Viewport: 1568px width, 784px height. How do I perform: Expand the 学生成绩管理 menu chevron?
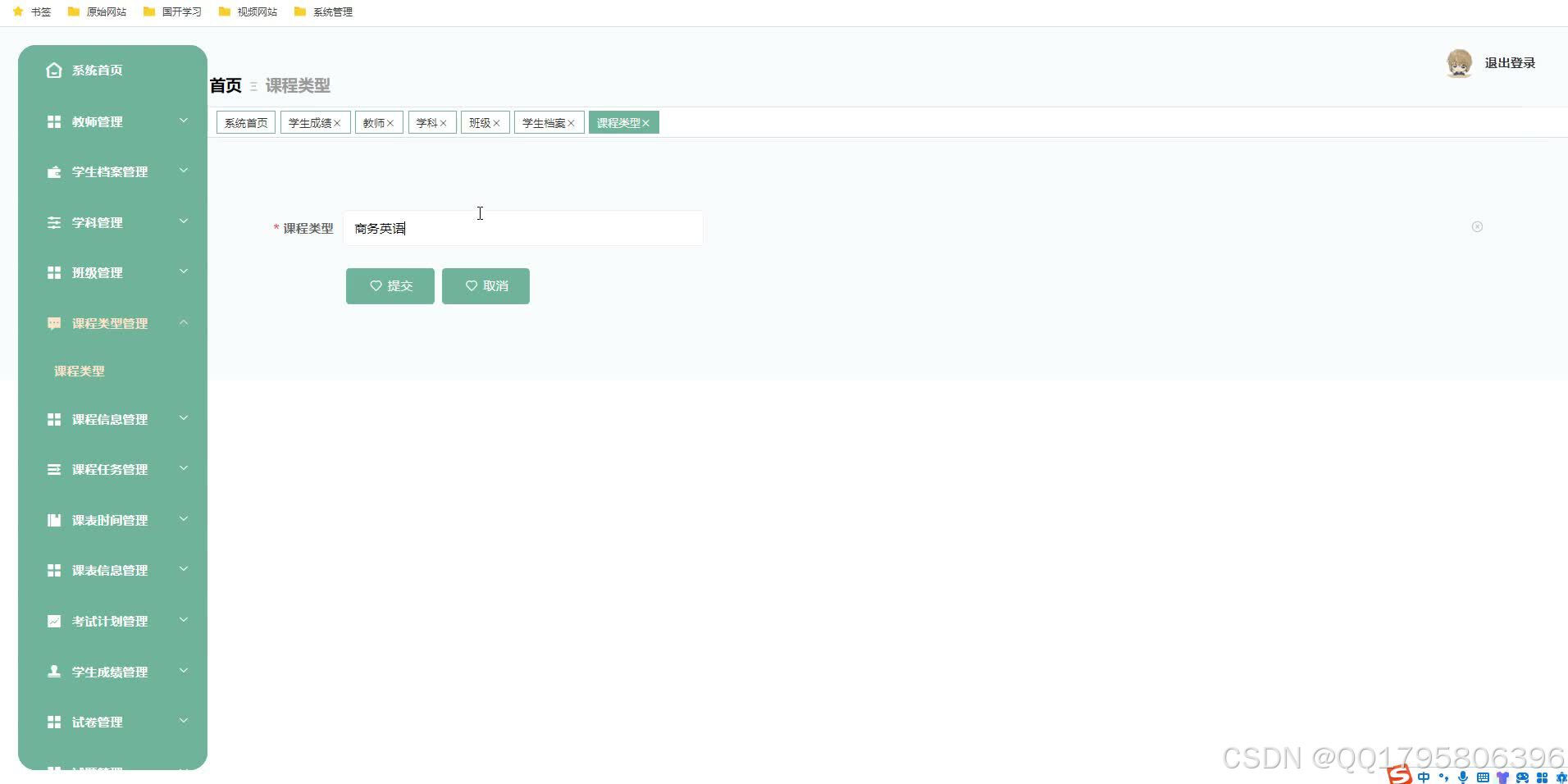coord(184,670)
